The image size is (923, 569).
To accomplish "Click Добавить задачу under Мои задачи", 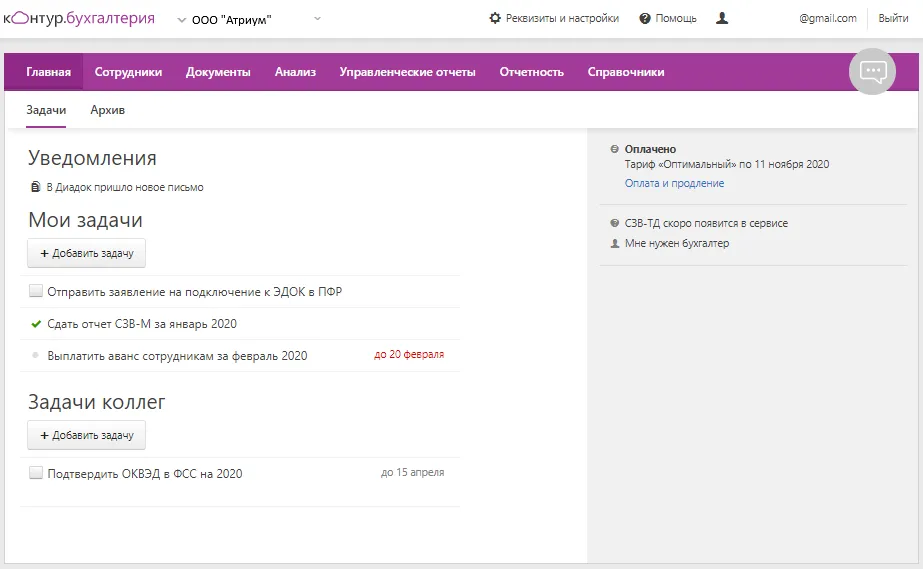I will click(x=87, y=253).
